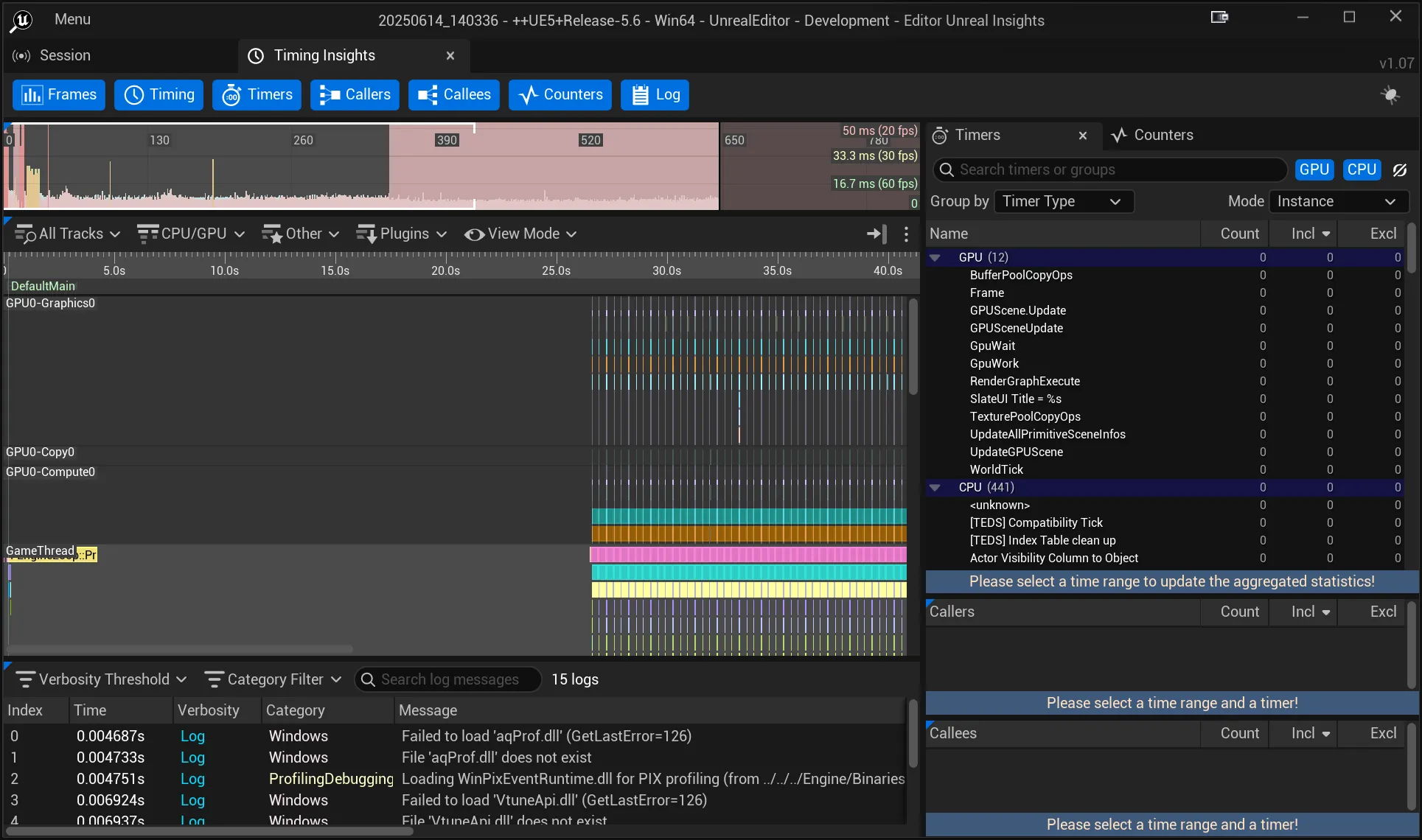Screen dimensions: 1422x840
Task: Click the Timers tab stopwatch icon
Action: pyautogui.click(x=940, y=136)
